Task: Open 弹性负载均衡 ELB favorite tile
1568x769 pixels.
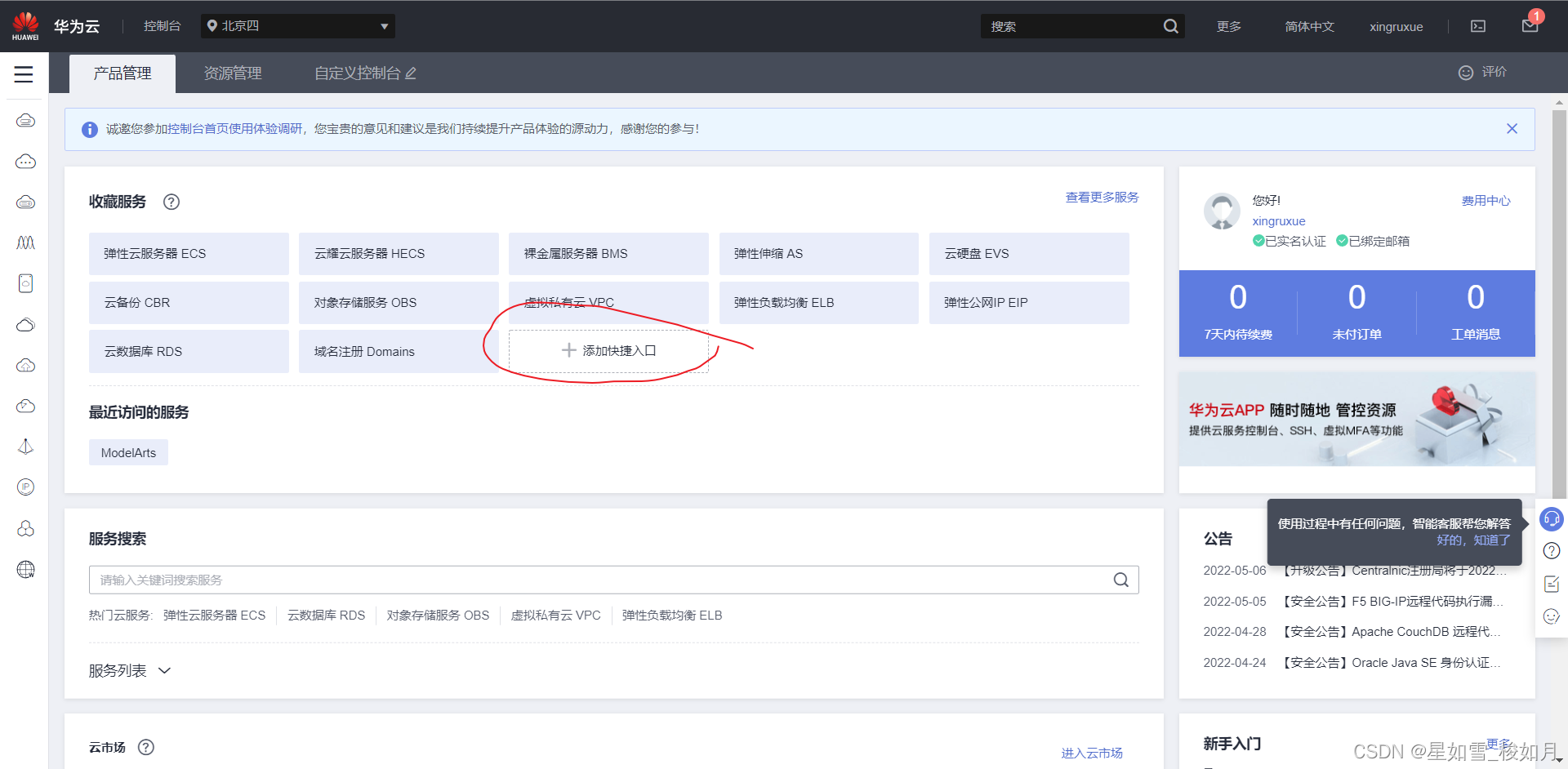Action: click(x=819, y=303)
